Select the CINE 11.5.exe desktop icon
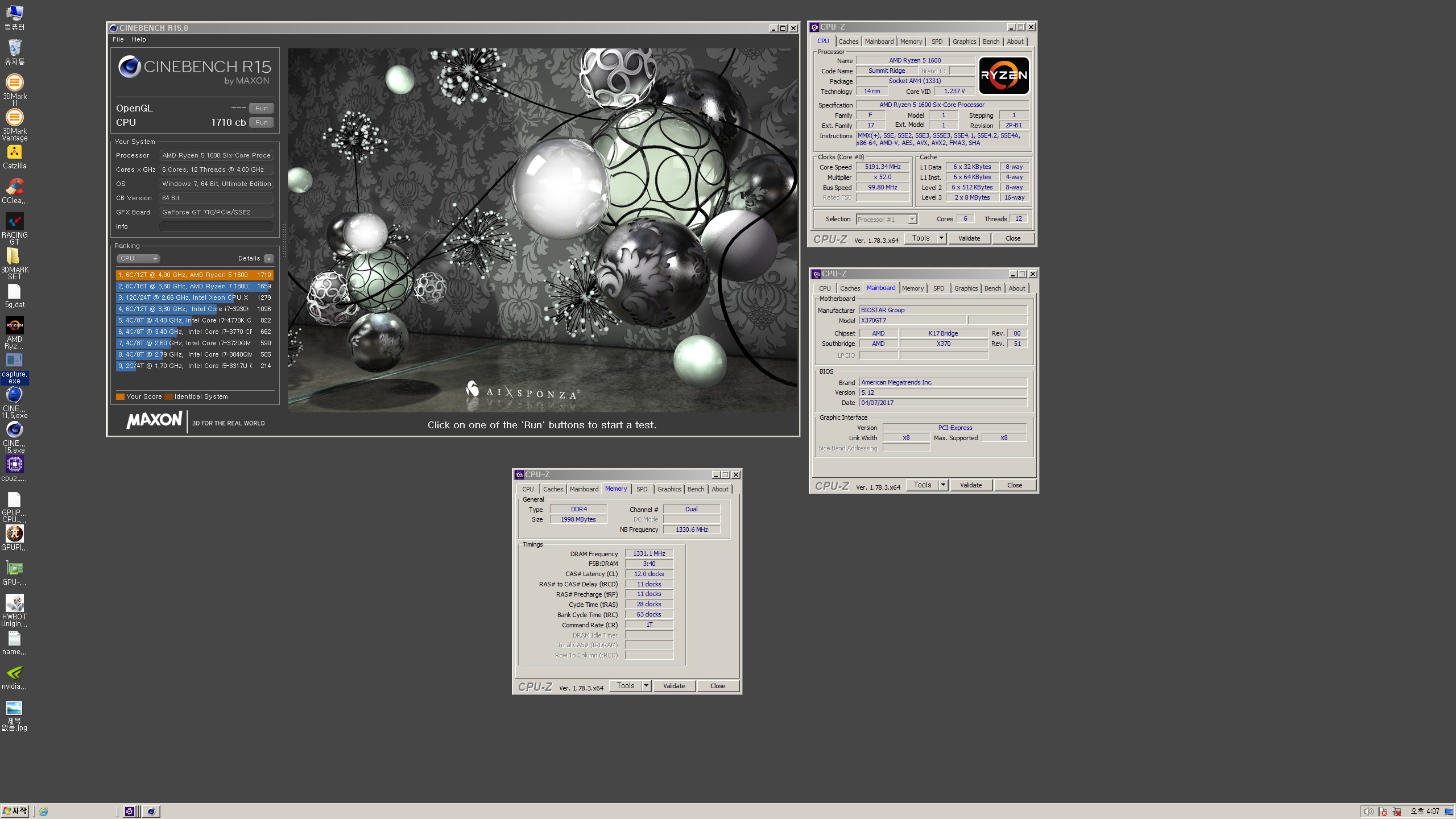1456x819 pixels. point(14,402)
